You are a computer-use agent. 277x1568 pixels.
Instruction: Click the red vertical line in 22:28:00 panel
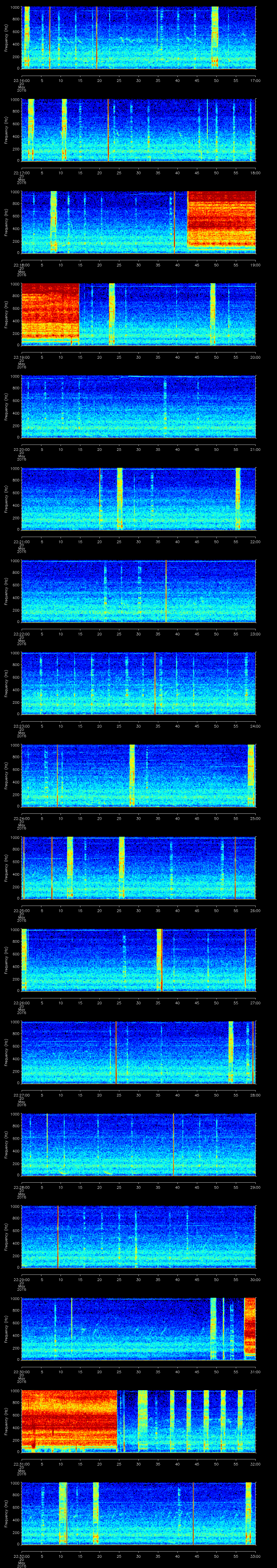[173, 1144]
